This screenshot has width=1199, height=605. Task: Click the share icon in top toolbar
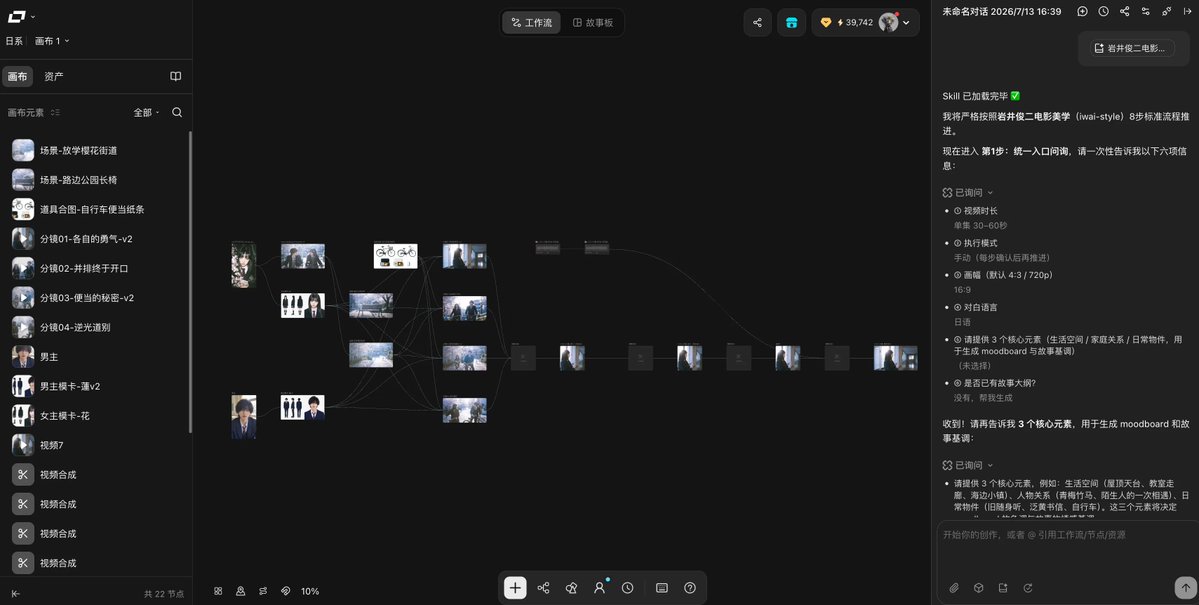[x=757, y=22]
